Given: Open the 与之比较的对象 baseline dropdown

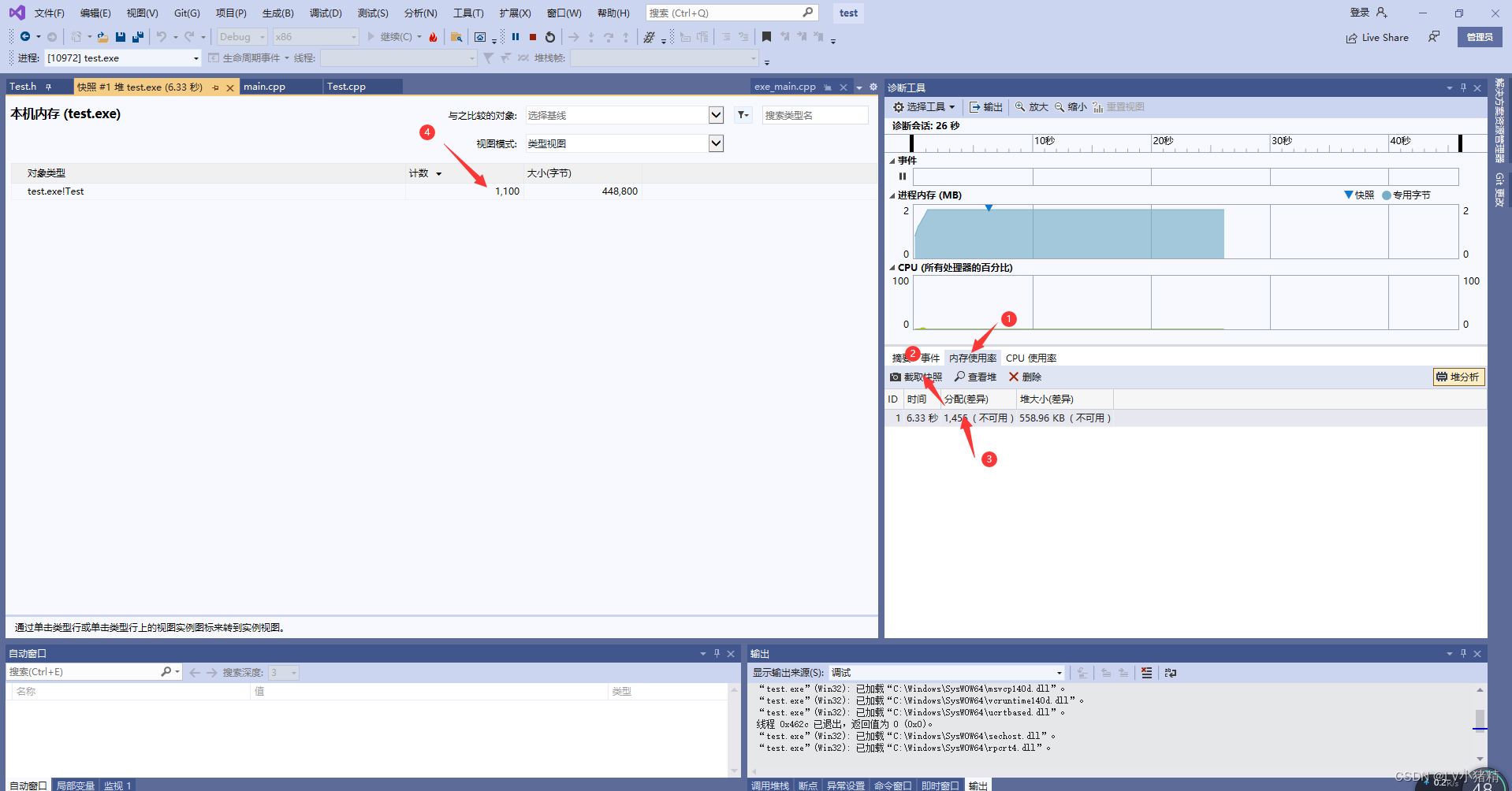Looking at the screenshot, I should (716, 115).
